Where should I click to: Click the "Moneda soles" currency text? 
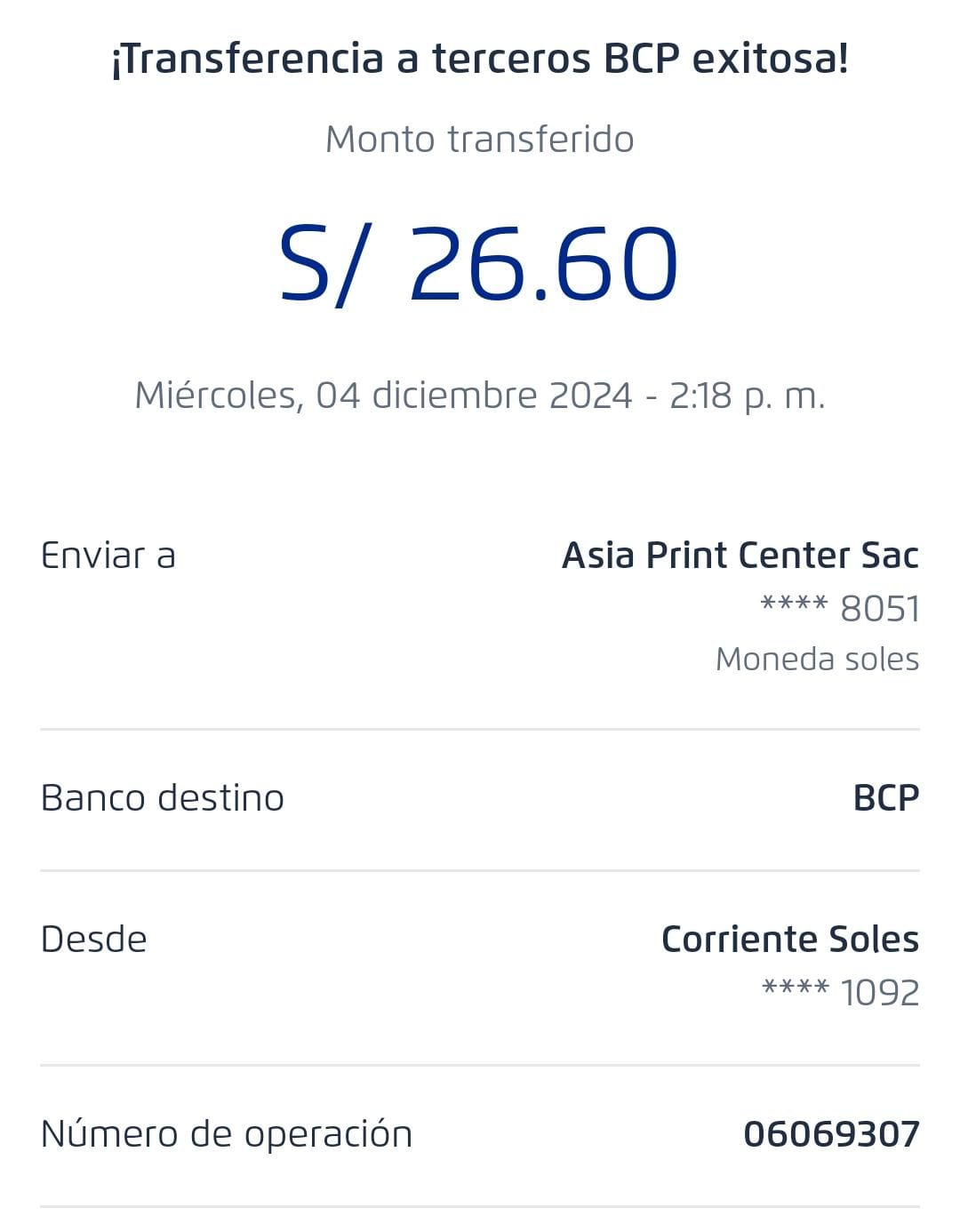click(x=817, y=660)
